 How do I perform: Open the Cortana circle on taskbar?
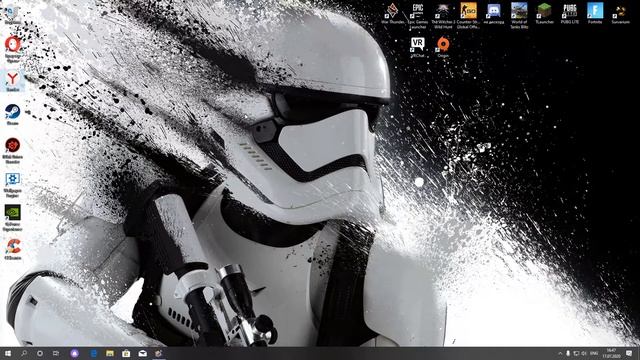coord(40,353)
